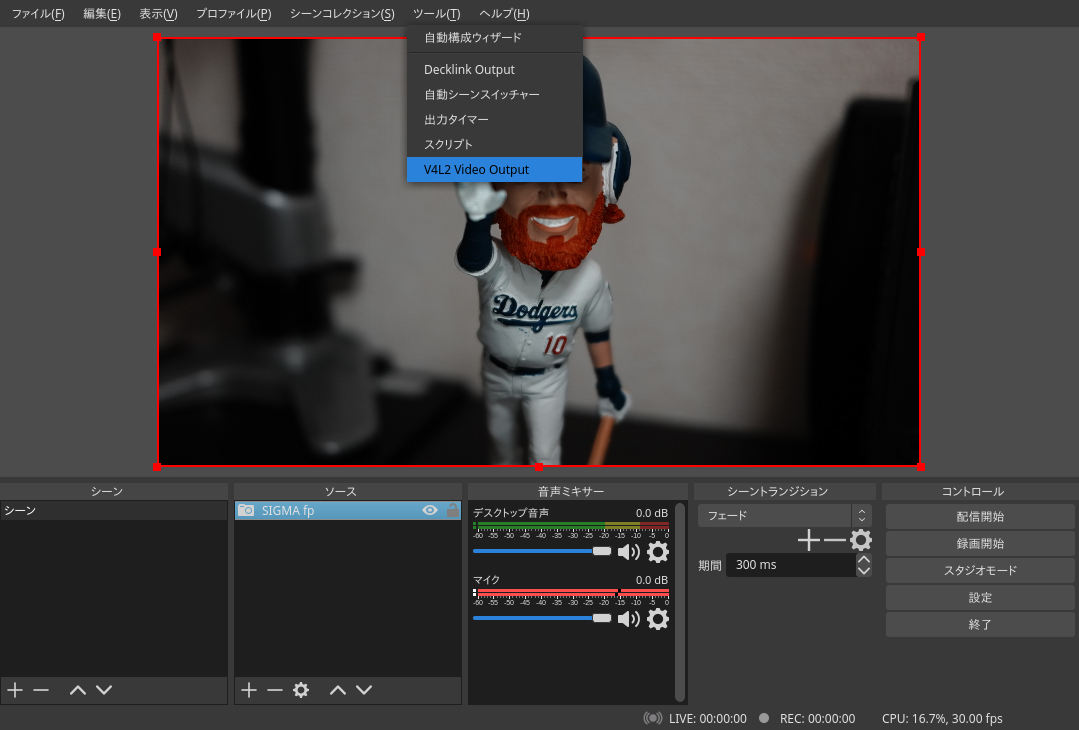1079x730 pixels.
Task: Click the audio mixer vertical scrollbar
Action: point(680,602)
